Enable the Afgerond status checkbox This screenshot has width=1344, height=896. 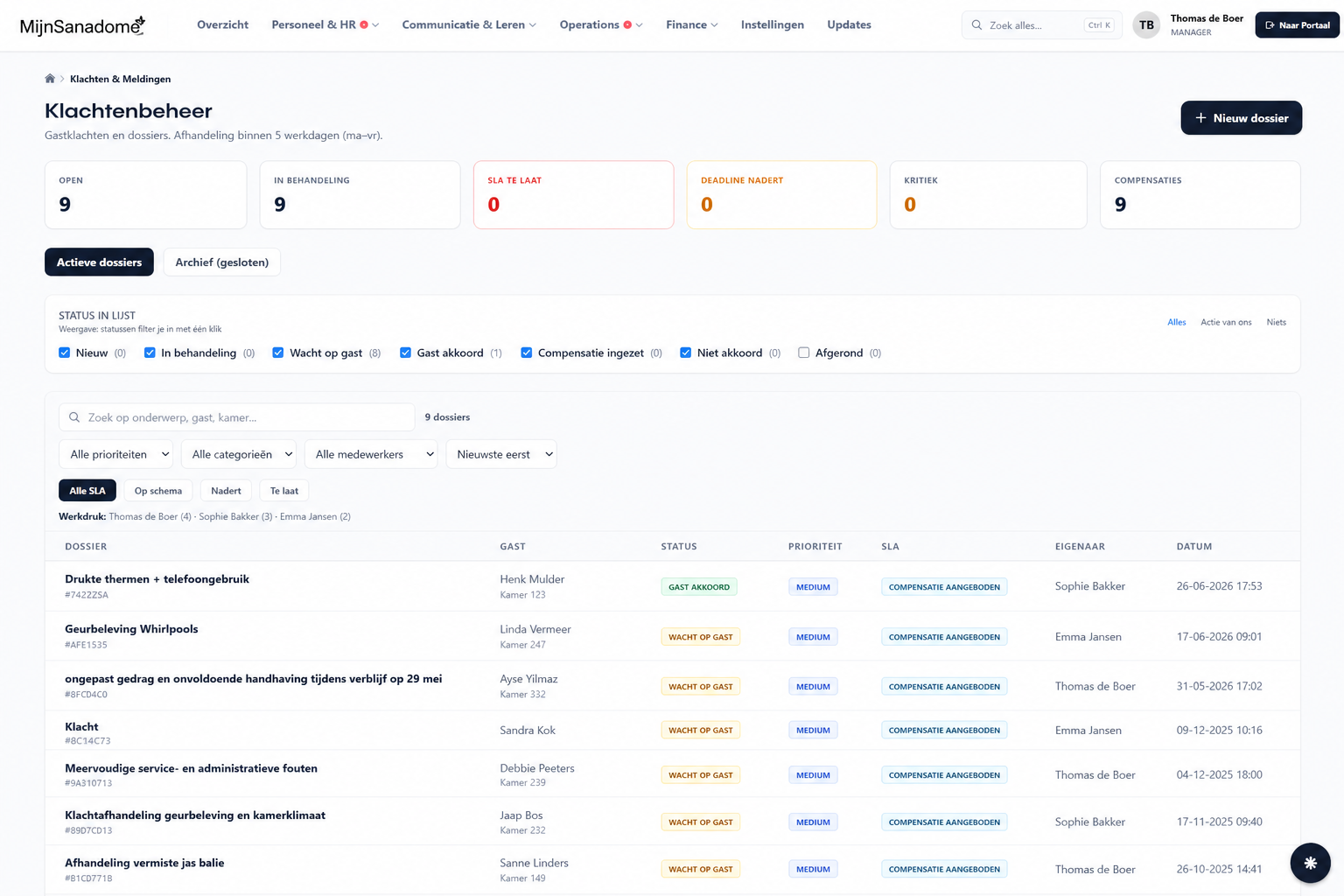803,353
